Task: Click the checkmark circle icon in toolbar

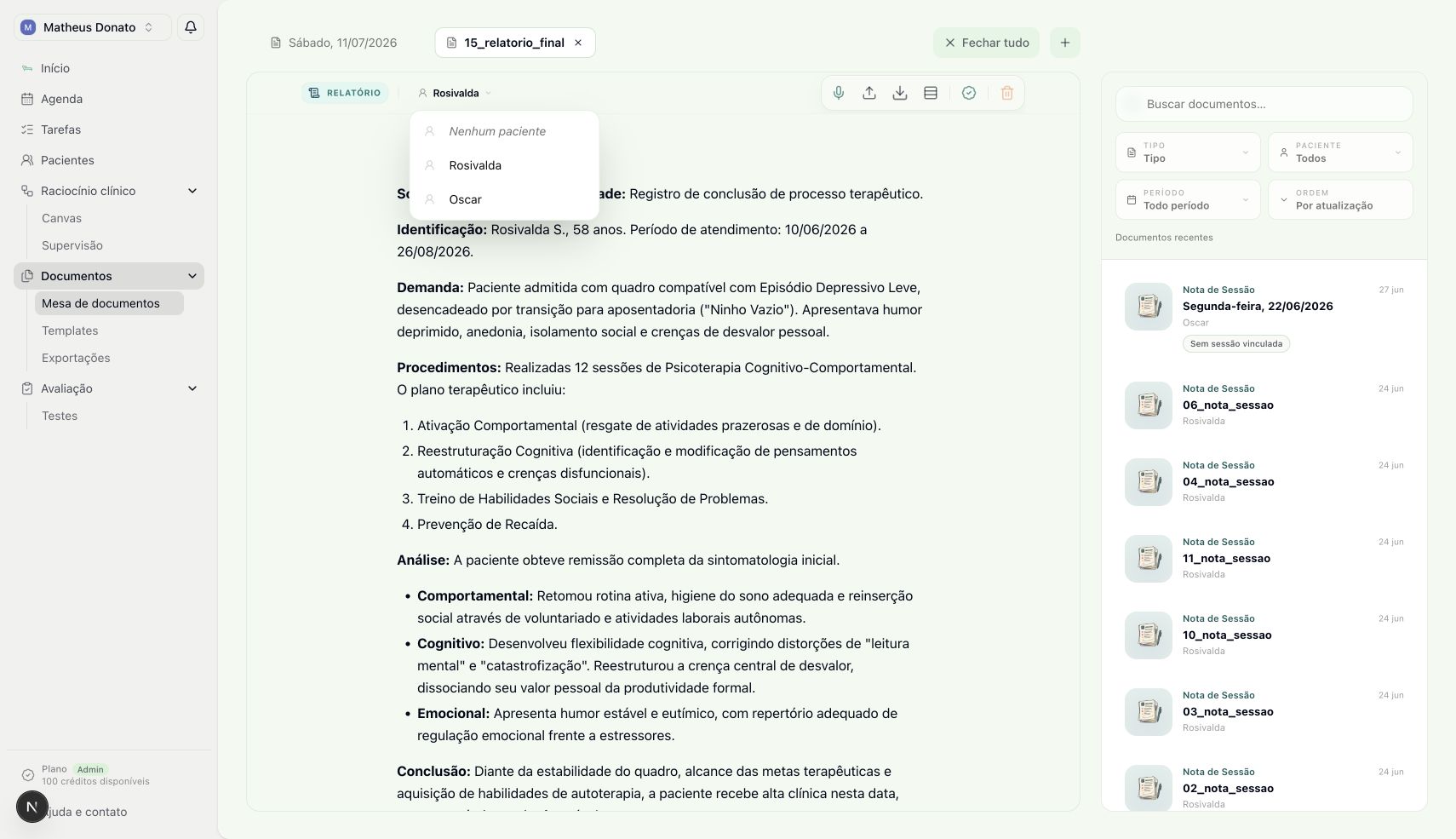Action: [x=969, y=93]
